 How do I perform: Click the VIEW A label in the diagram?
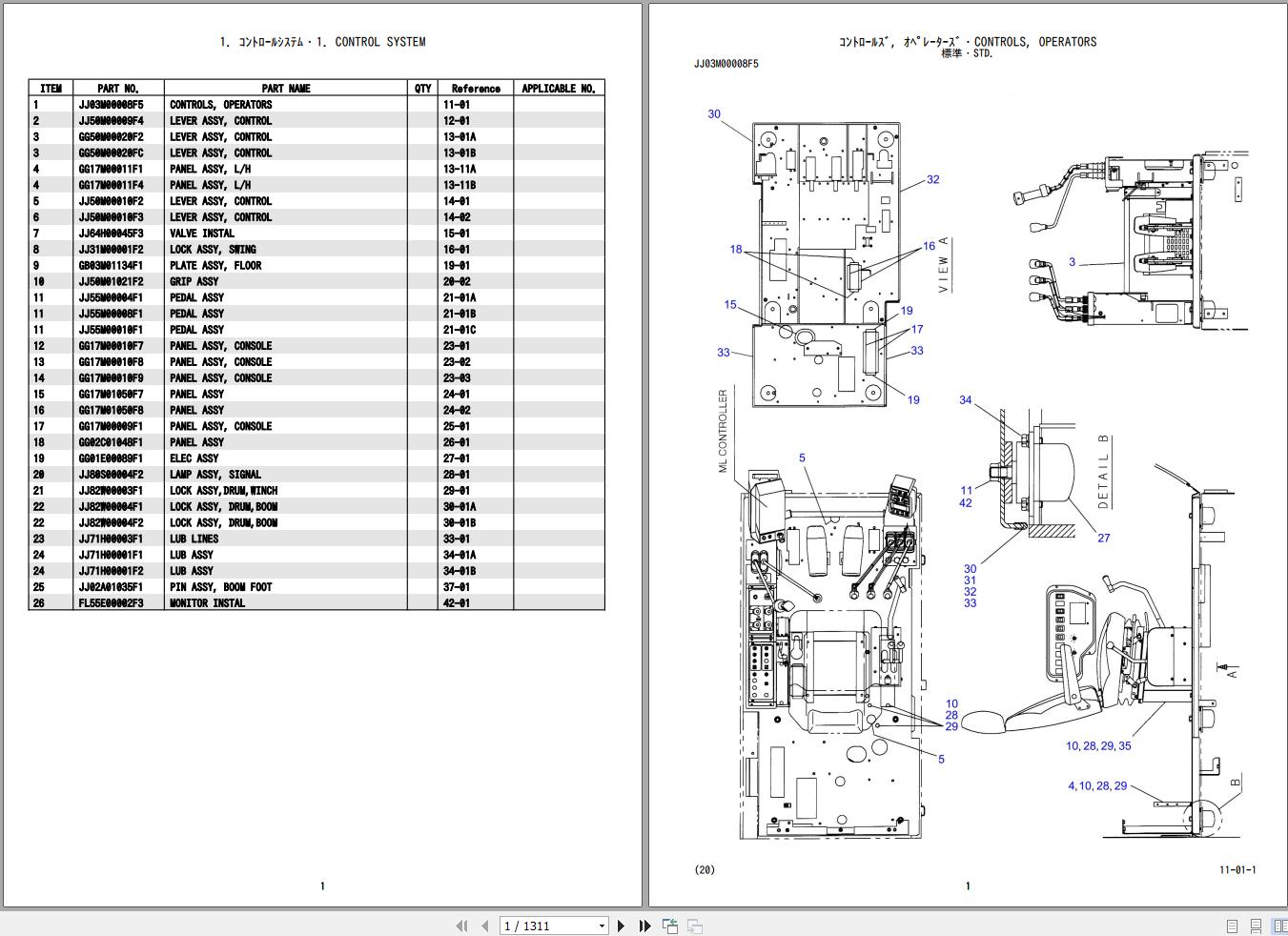point(944,264)
